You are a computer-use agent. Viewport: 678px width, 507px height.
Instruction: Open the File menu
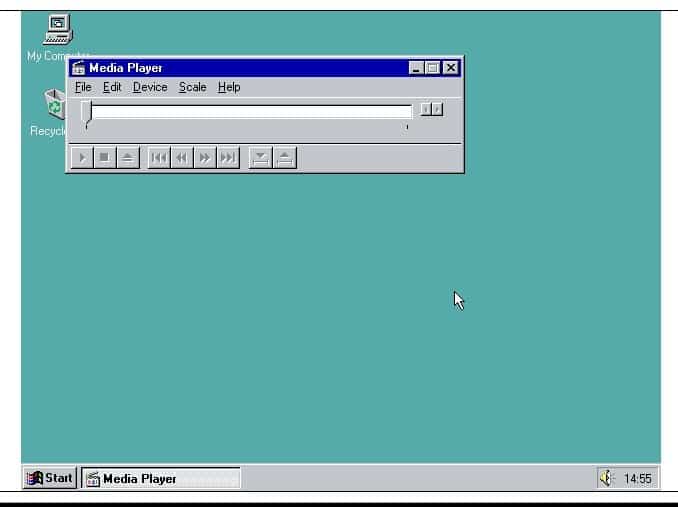point(83,87)
